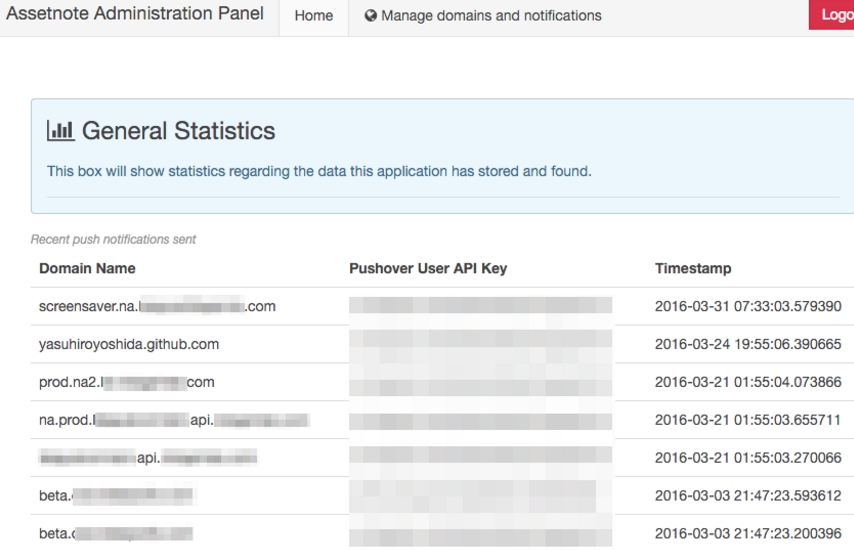Click the Assetnote Administration Panel brand link
This screenshot has width=854, height=550.
point(135,14)
